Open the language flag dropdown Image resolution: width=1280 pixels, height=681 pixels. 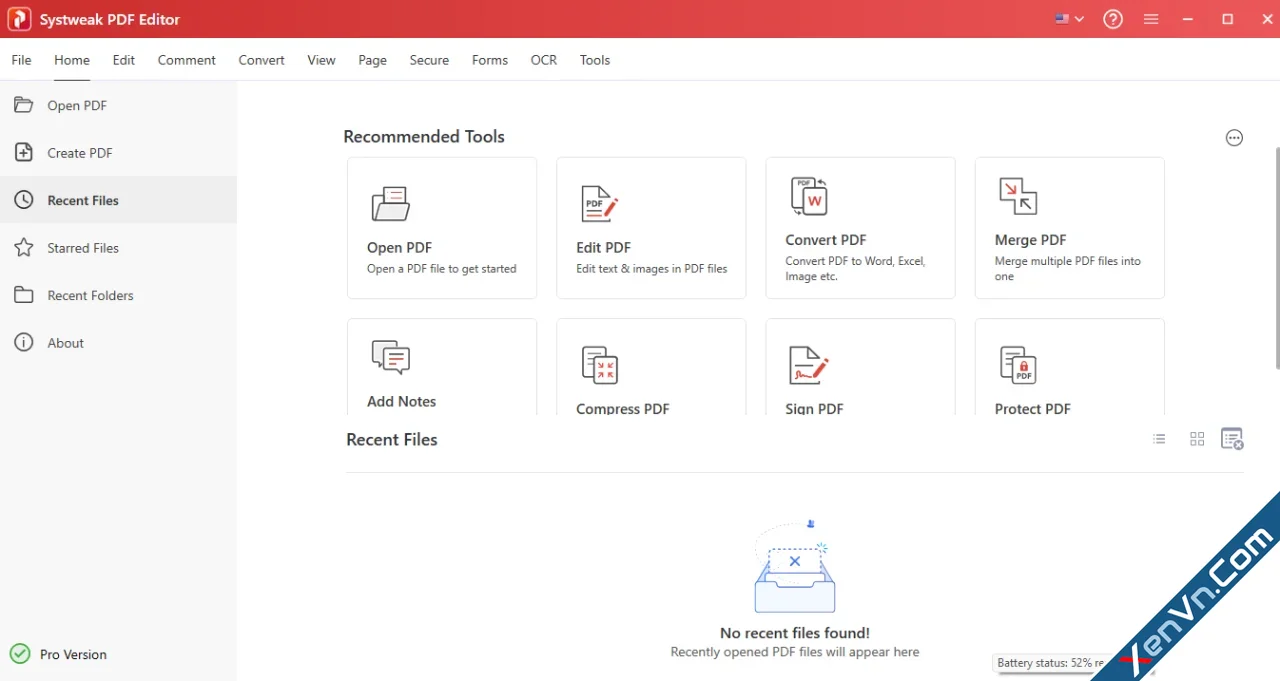click(1069, 19)
